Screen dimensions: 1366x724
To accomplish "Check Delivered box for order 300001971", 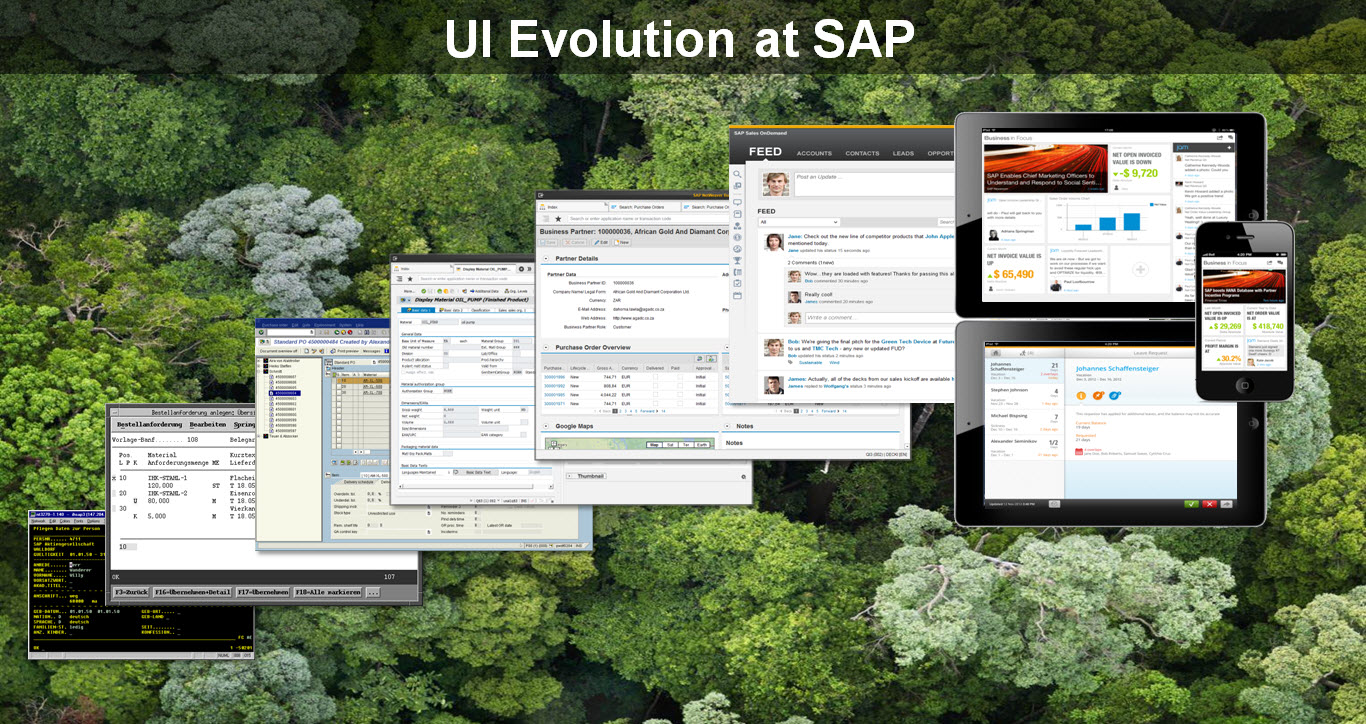I will click(x=656, y=404).
